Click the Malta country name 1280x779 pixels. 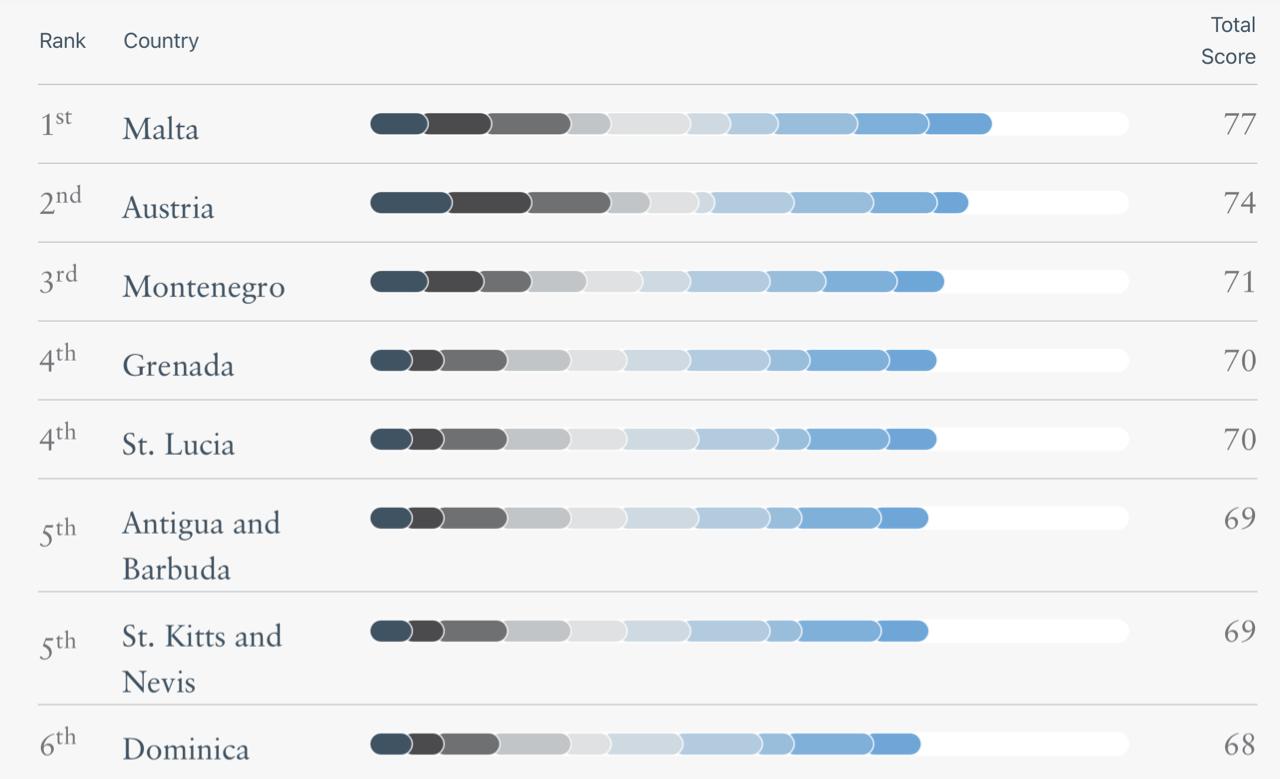161,129
